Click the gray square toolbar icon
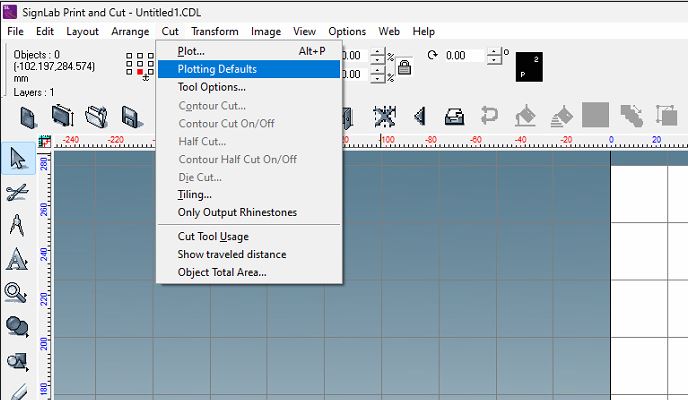The width and height of the screenshot is (688, 400). (x=595, y=115)
